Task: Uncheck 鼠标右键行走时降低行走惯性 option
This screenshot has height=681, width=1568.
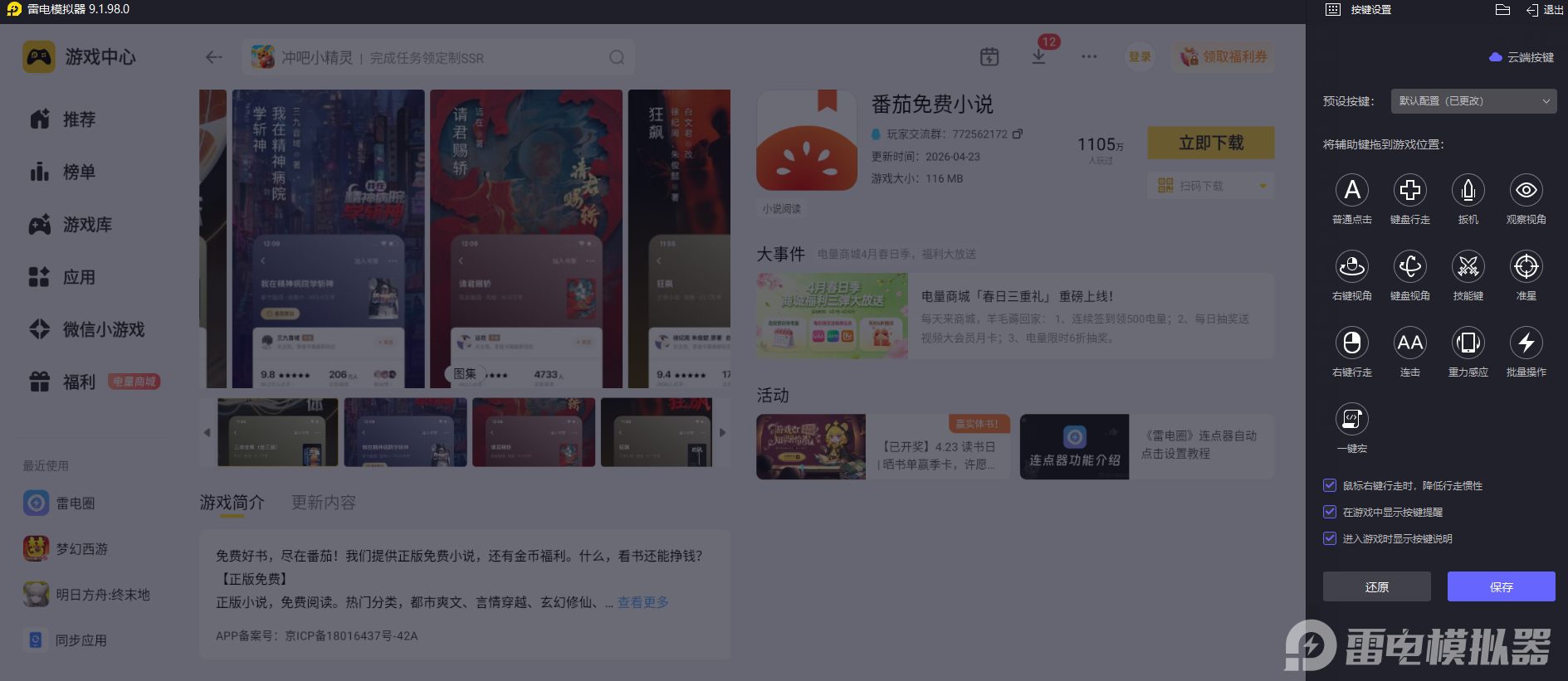Action: [x=1330, y=485]
